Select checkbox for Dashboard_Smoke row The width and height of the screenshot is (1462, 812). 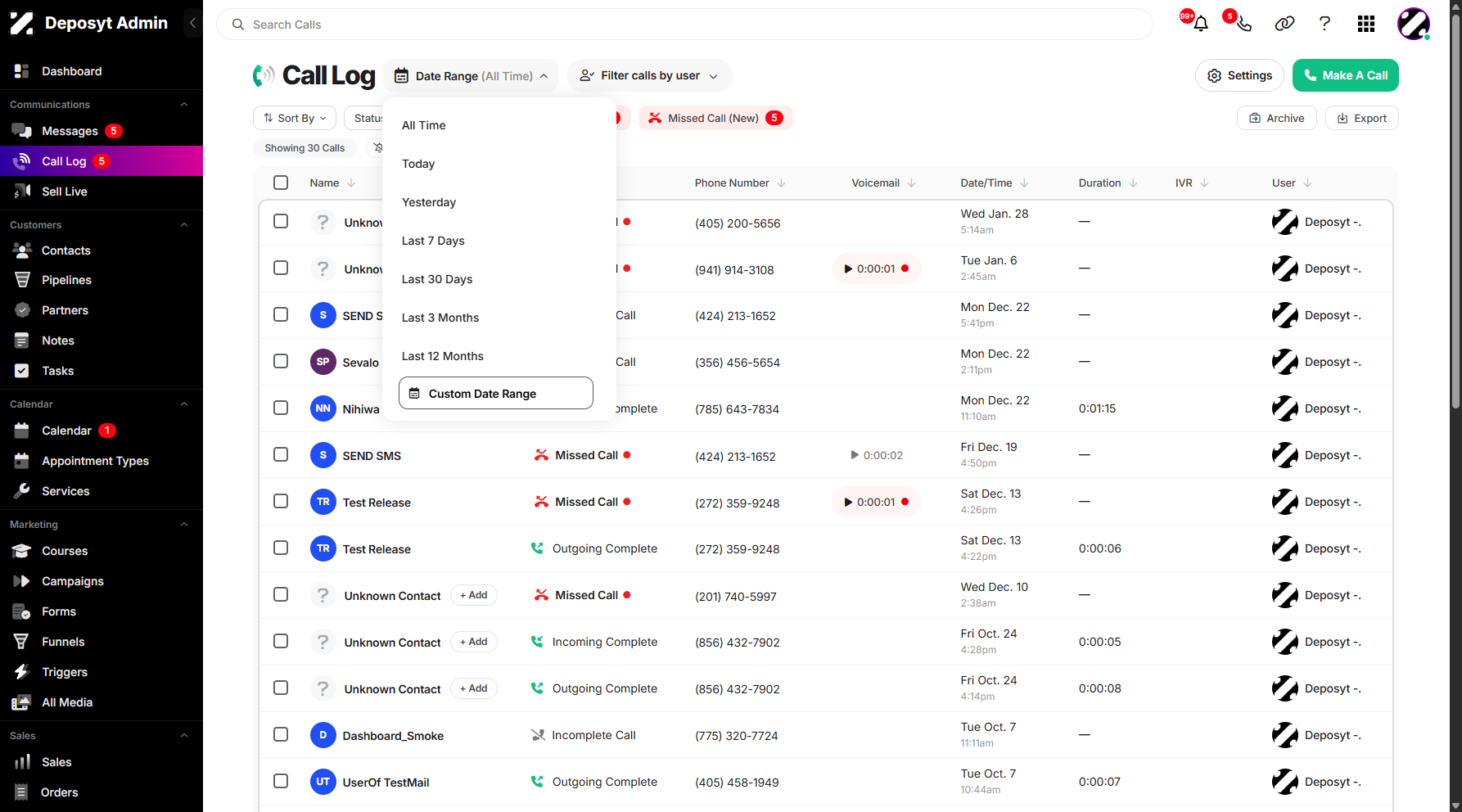(x=281, y=734)
